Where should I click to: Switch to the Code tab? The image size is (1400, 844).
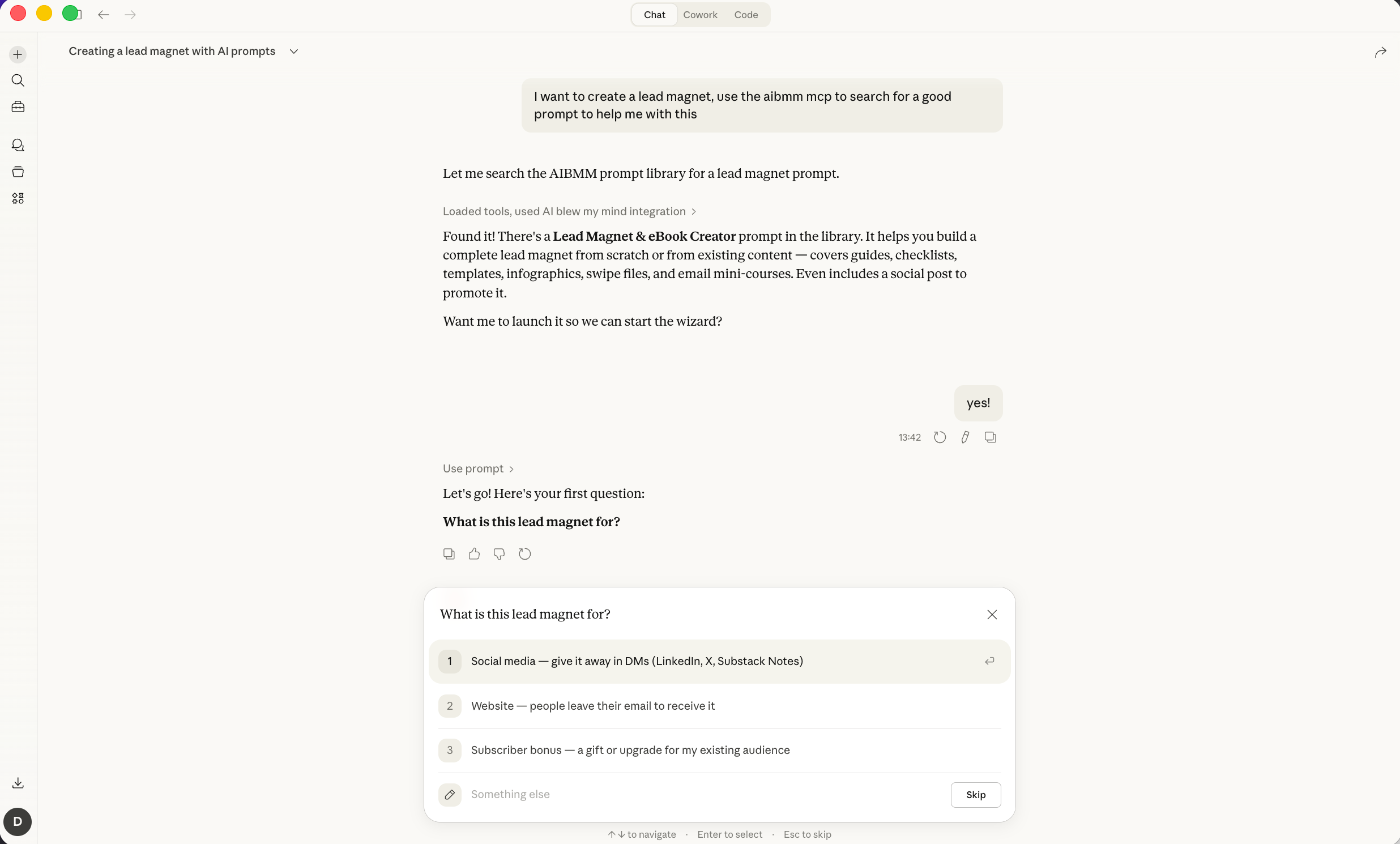(745, 15)
